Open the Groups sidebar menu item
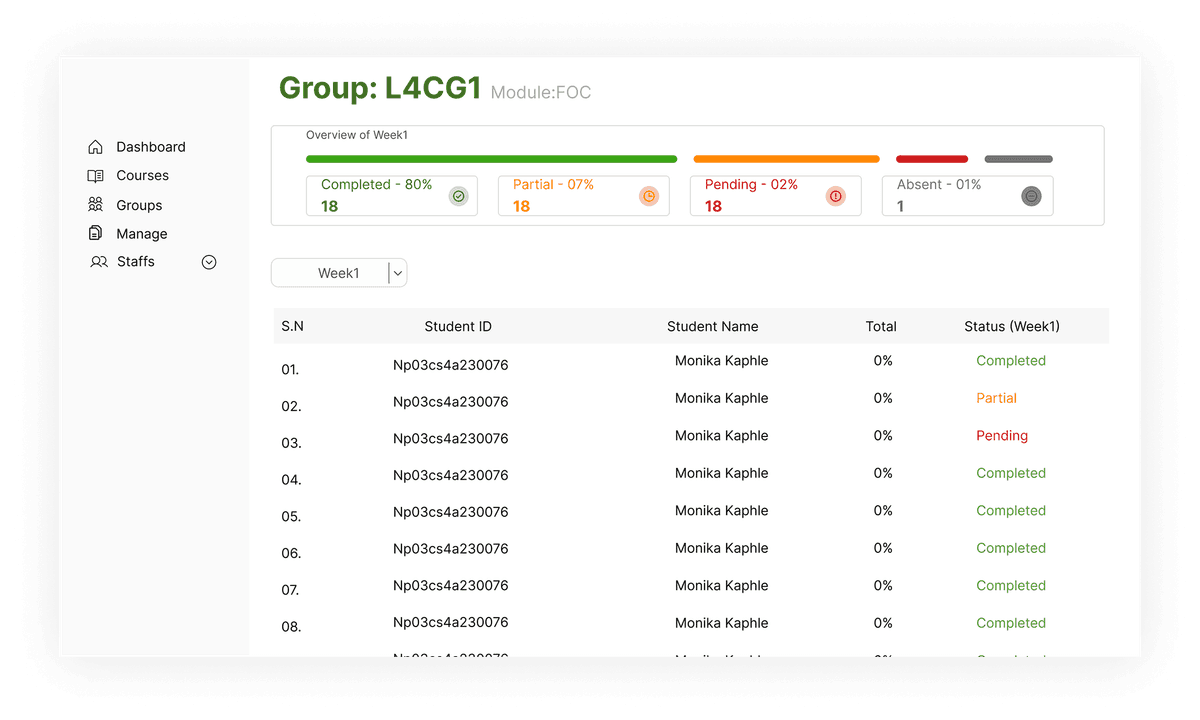 (x=139, y=205)
